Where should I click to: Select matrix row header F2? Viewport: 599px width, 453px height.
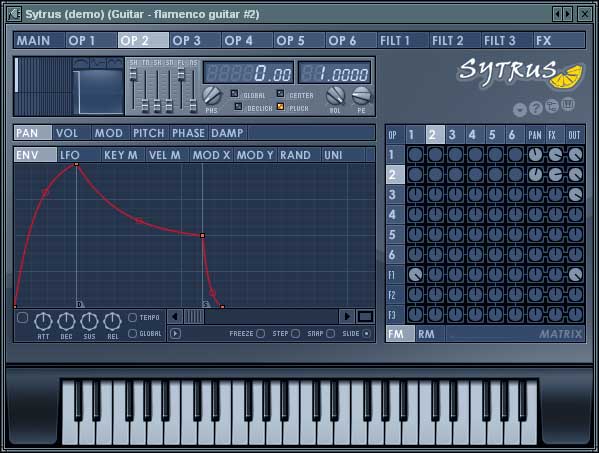click(395, 294)
